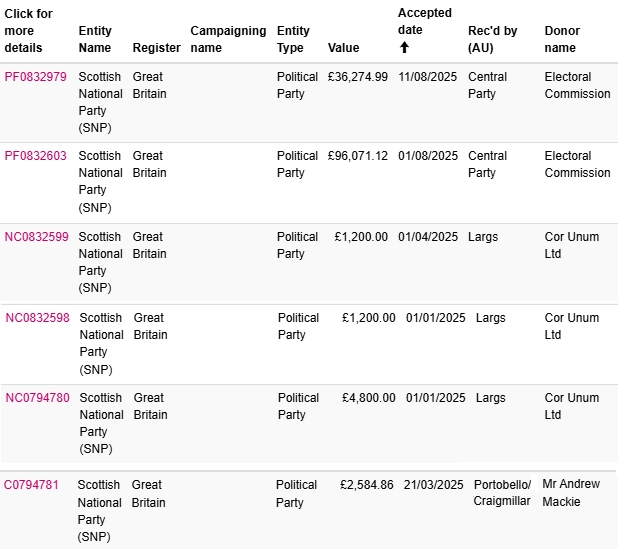This screenshot has height=549, width=618.
Task: Open donation record PF0832979
Action: [x=35, y=76]
